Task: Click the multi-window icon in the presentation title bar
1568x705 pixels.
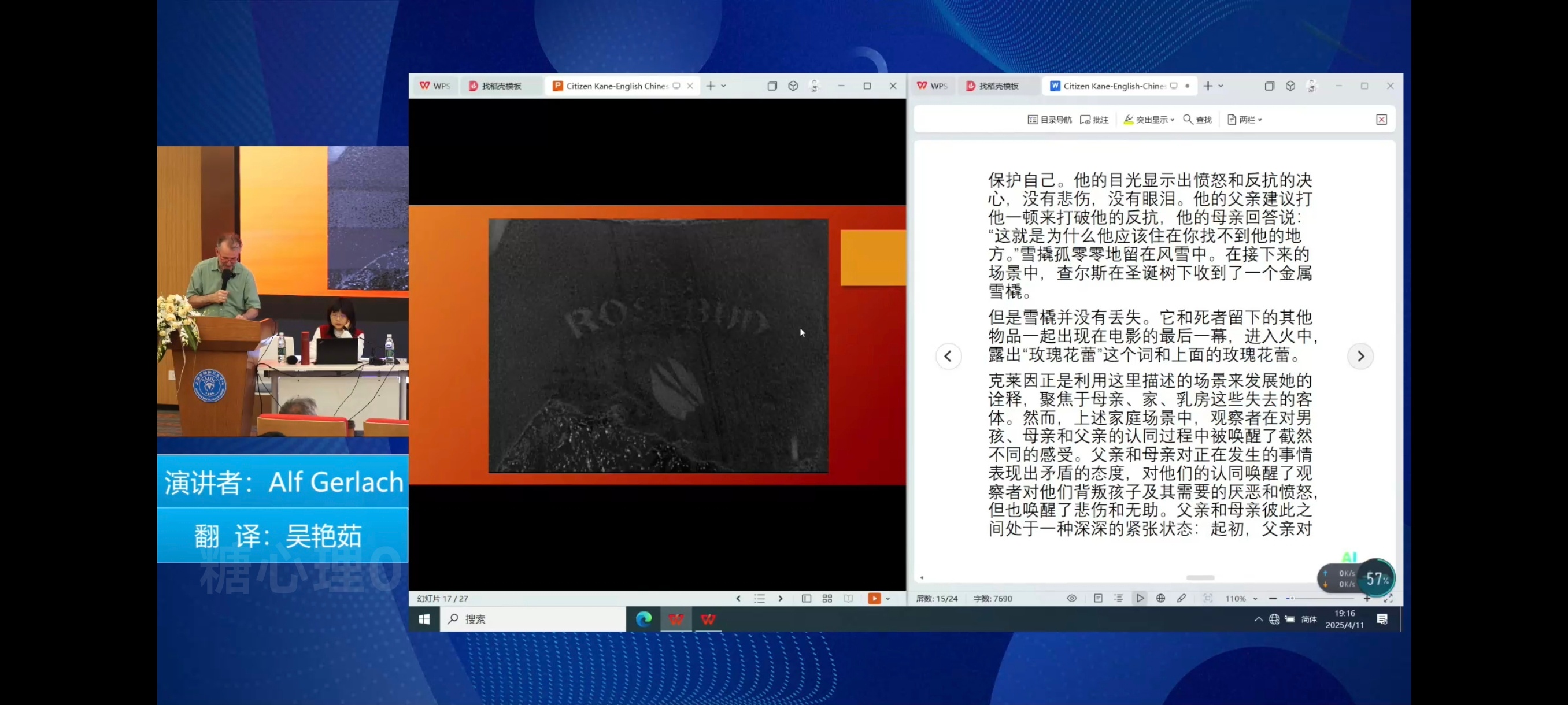Action: click(772, 86)
